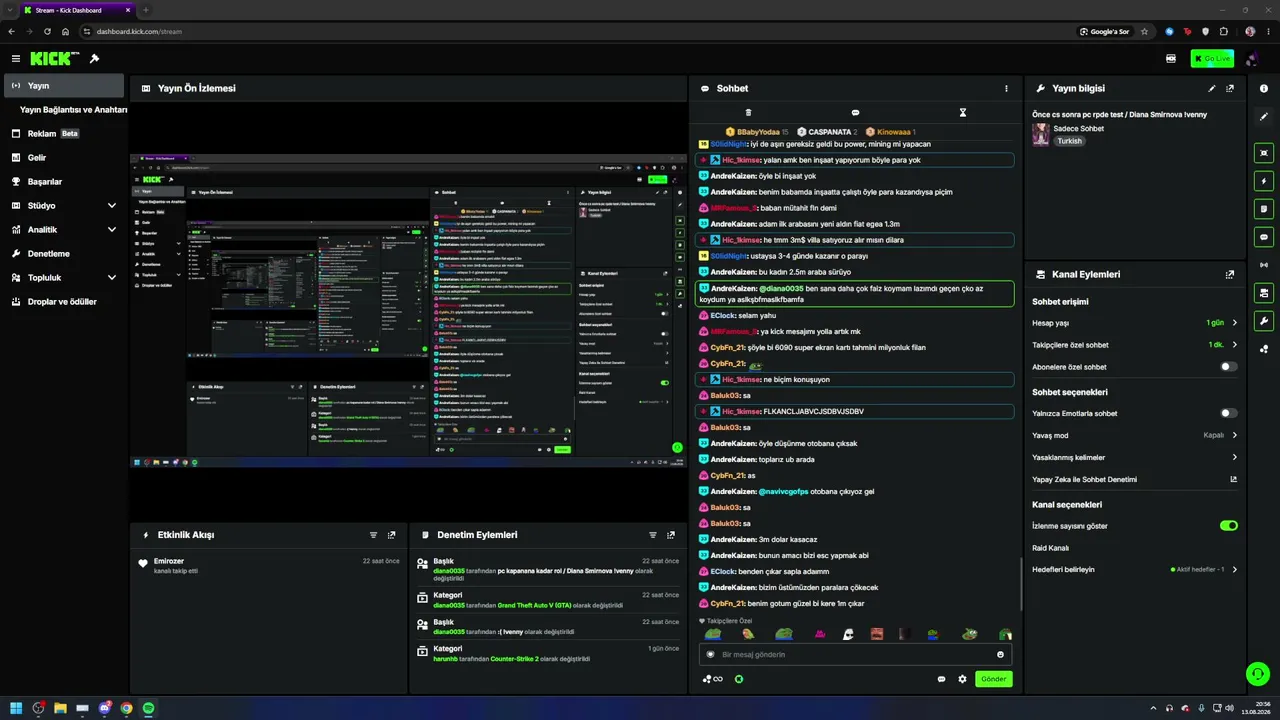Select the hourglass tab in Sohbet panel

click(x=963, y=112)
